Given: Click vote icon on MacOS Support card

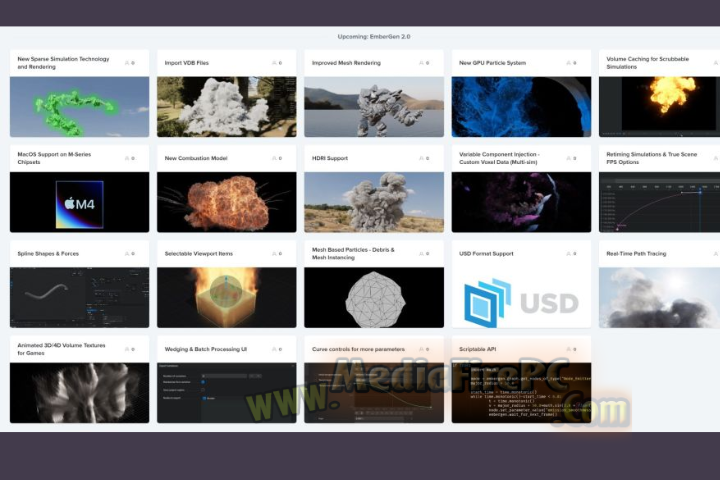Looking at the screenshot, I should pyautogui.click(x=127, y=158).
